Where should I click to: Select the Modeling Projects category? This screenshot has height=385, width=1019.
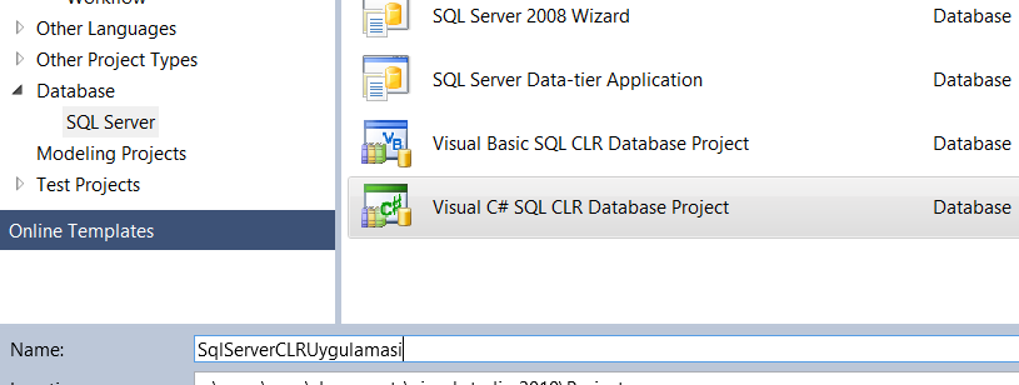111,153
